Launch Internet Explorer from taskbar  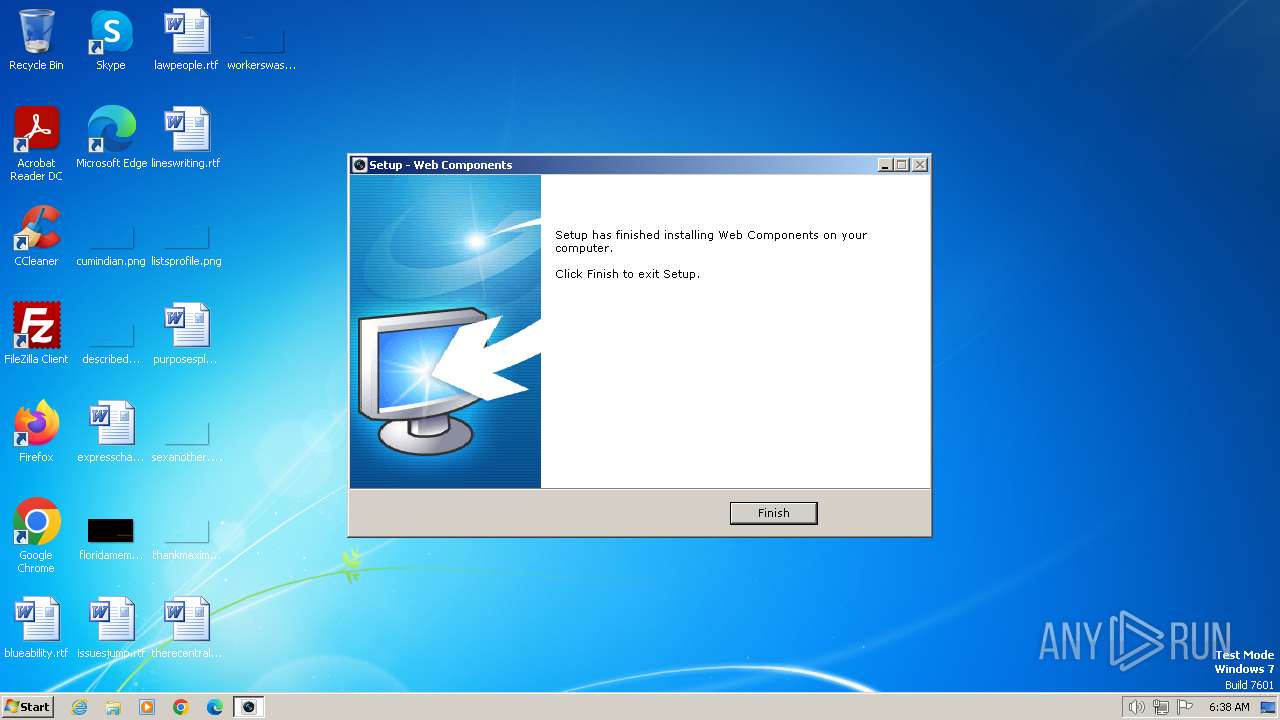[x=79, y=707]
